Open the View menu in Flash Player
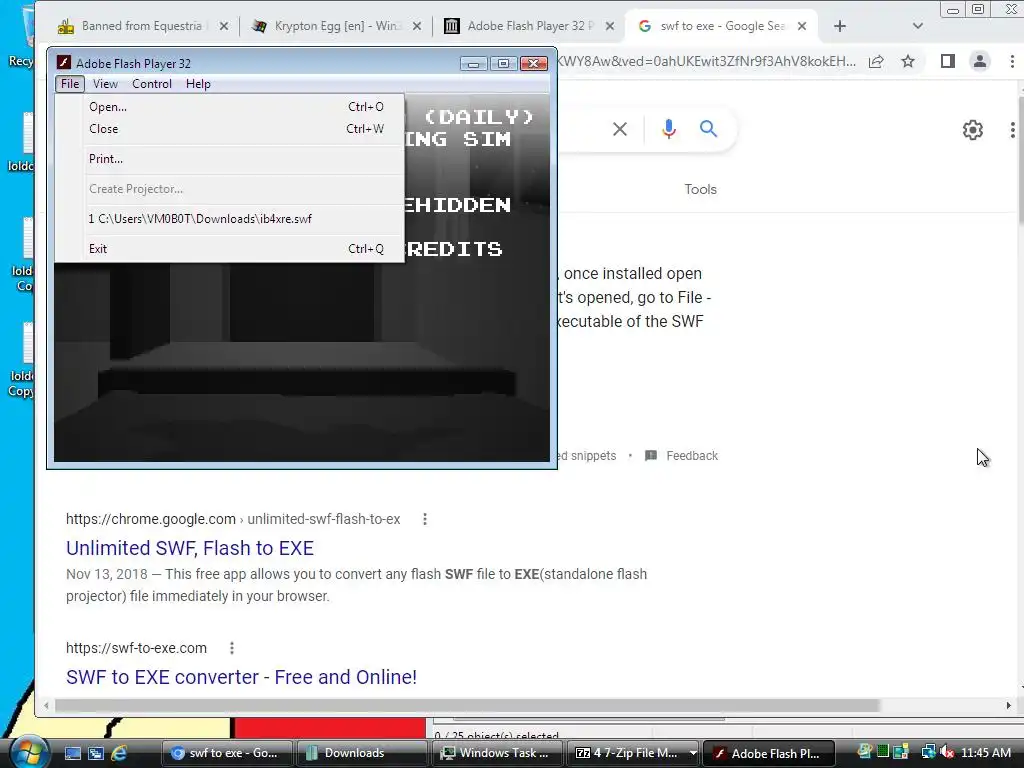Viewport: 1024px width, 768px height. (x=105, y=84)
